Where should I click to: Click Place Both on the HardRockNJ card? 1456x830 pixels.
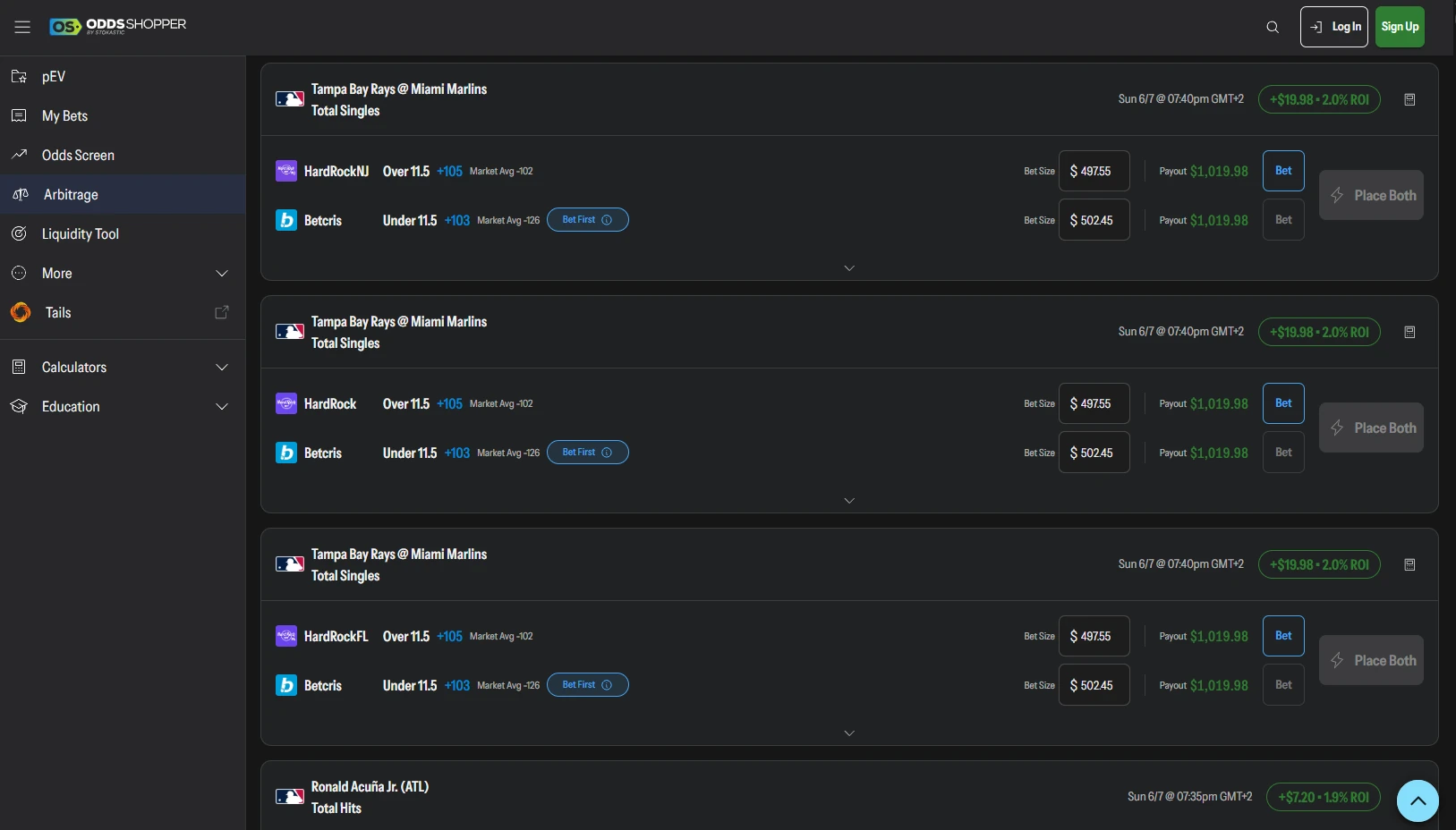click(1371, 195)
